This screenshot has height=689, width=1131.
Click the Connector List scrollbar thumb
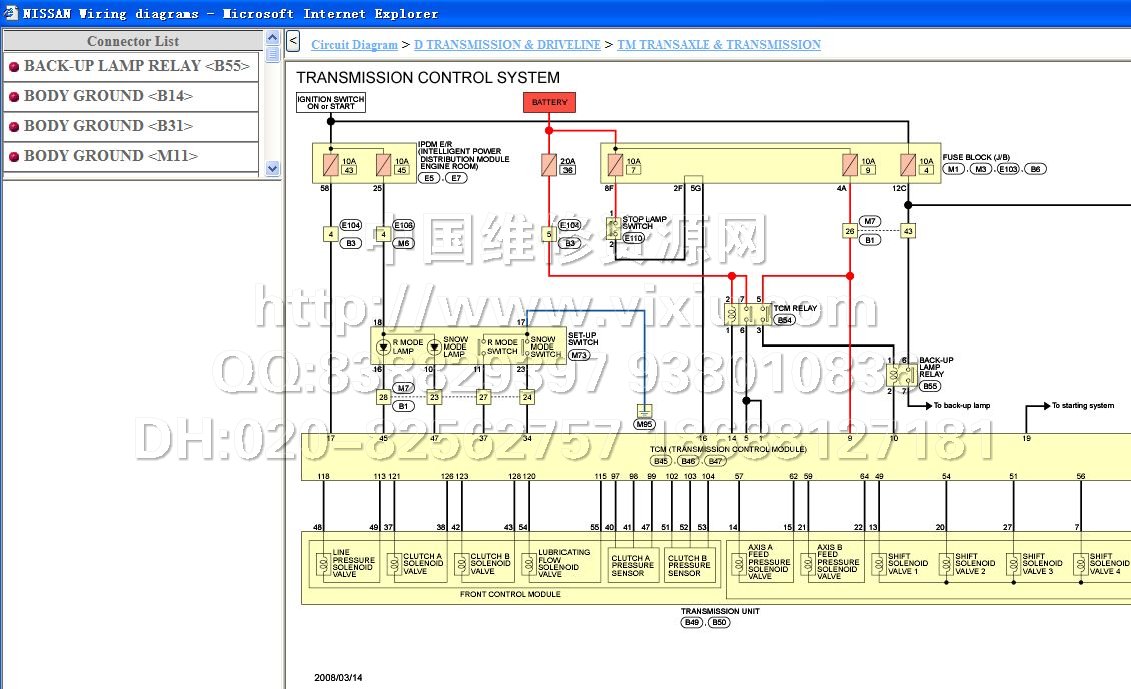[x=272, y=54]
